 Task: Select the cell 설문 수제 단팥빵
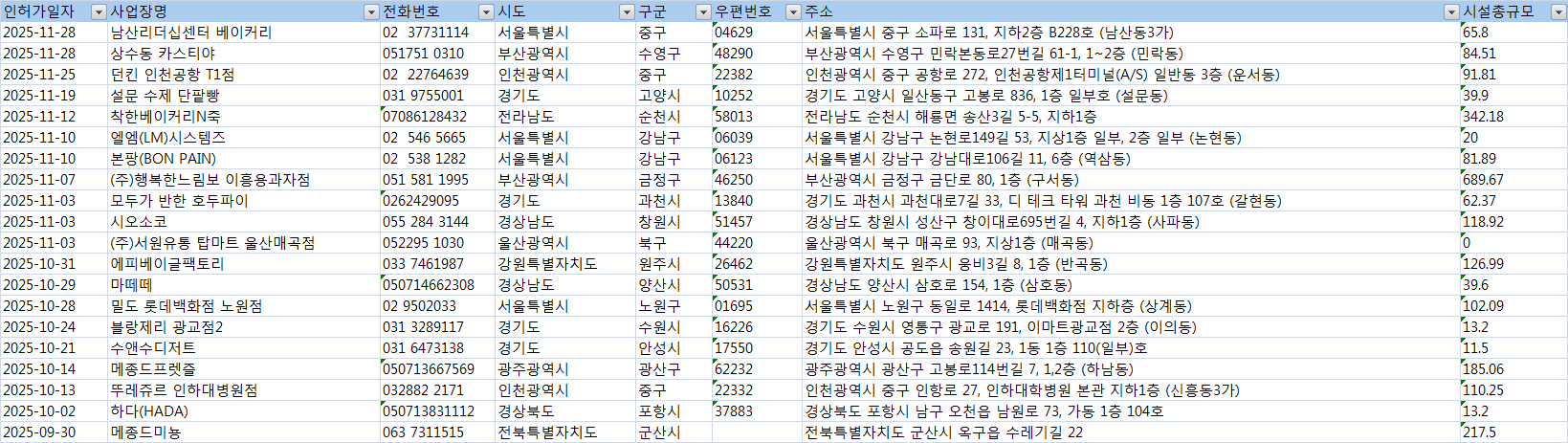[244, 96]
